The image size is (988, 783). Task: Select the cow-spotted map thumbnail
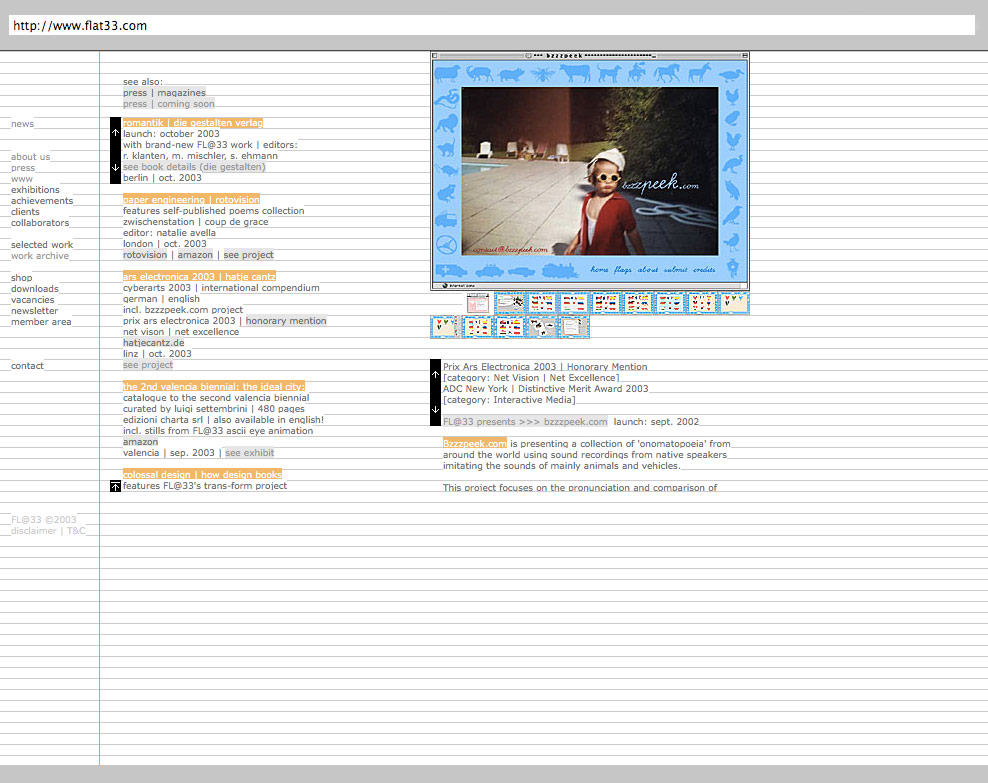(x=541, y=328)
